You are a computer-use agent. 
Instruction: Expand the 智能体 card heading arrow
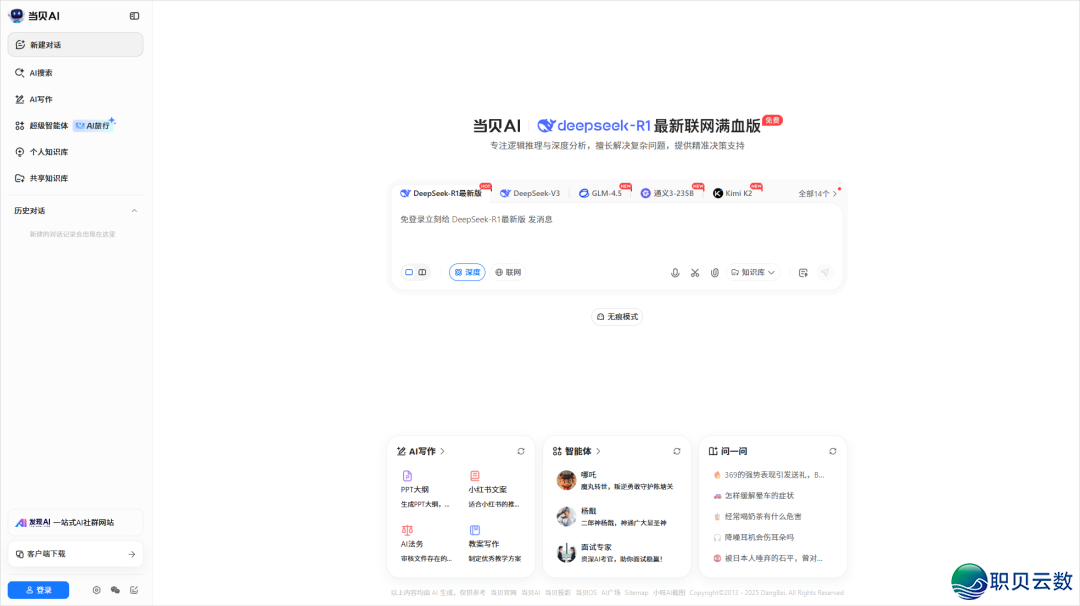coord(599,452)
